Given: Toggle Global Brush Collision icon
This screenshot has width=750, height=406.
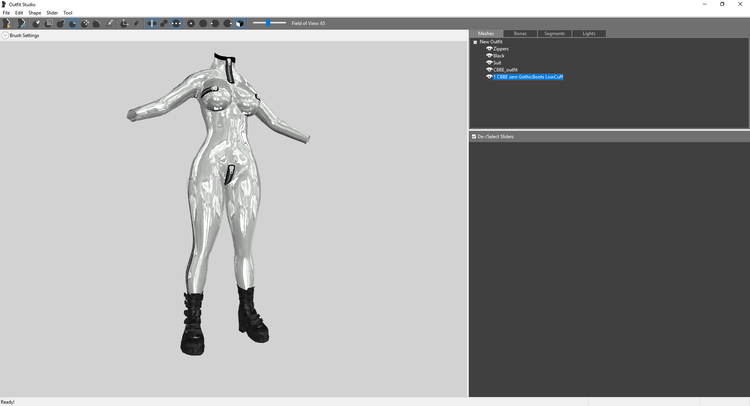Looking at the screenshot, I should coord(176,23).
